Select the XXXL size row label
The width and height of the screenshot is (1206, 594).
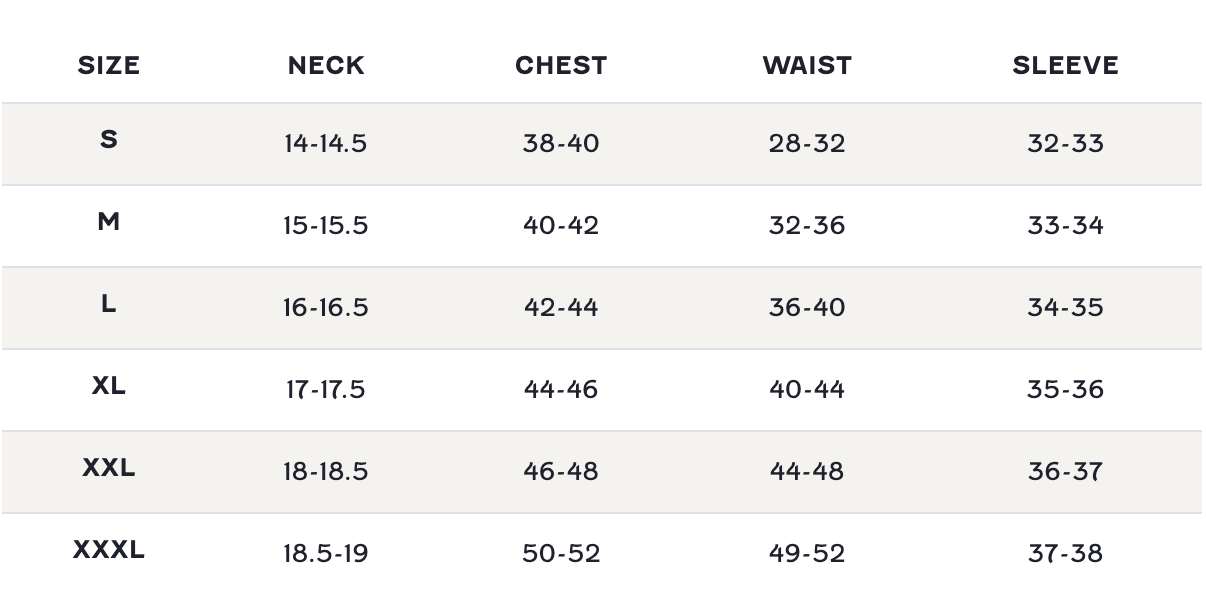point(108,550)
